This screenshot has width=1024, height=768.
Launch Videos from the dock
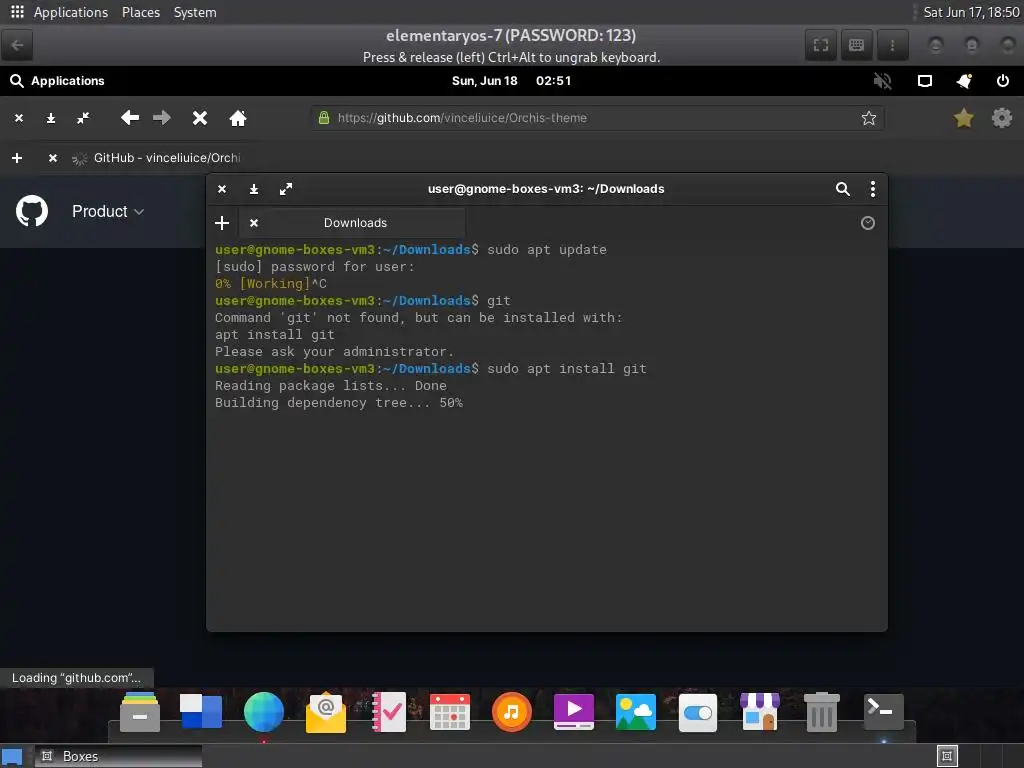[x=573, y=712]
